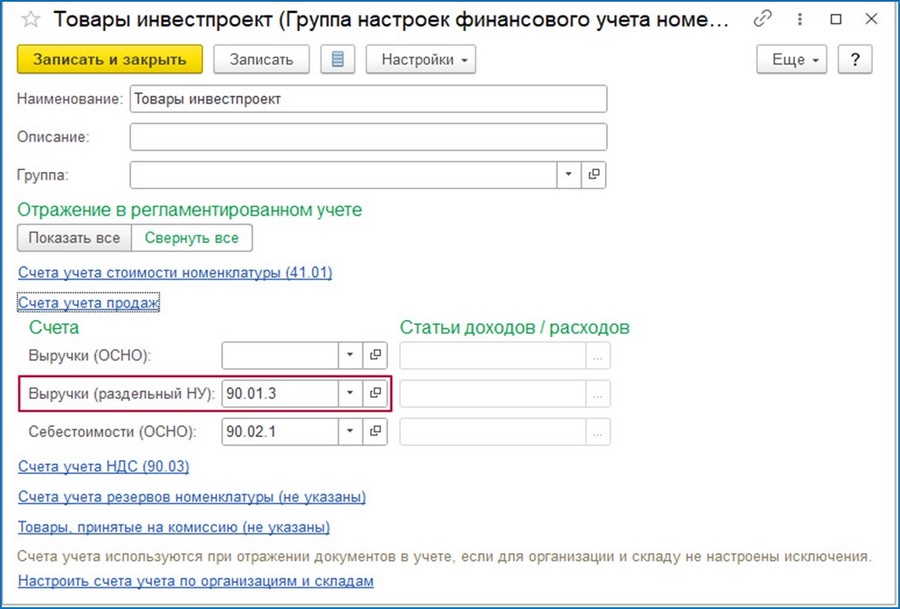Click the Статьи доходов / расходов heading
The image size is (900, 609).
click(514, 327)
